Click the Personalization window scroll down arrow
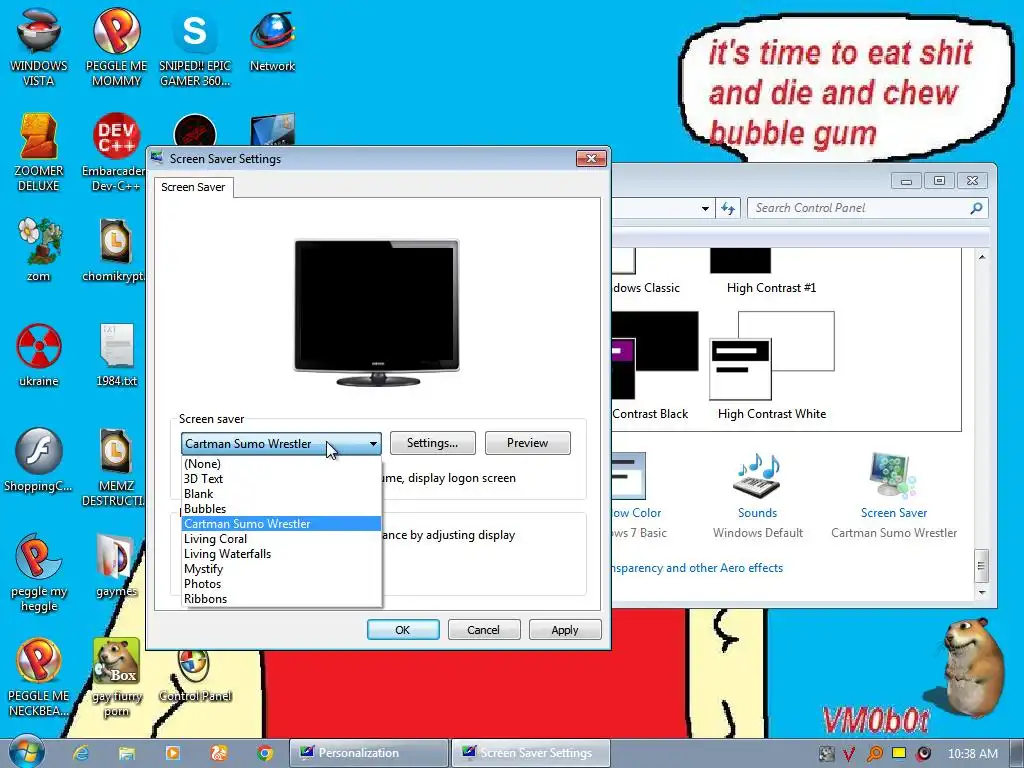The image size is (1024, 768). (x=982, y=592)
